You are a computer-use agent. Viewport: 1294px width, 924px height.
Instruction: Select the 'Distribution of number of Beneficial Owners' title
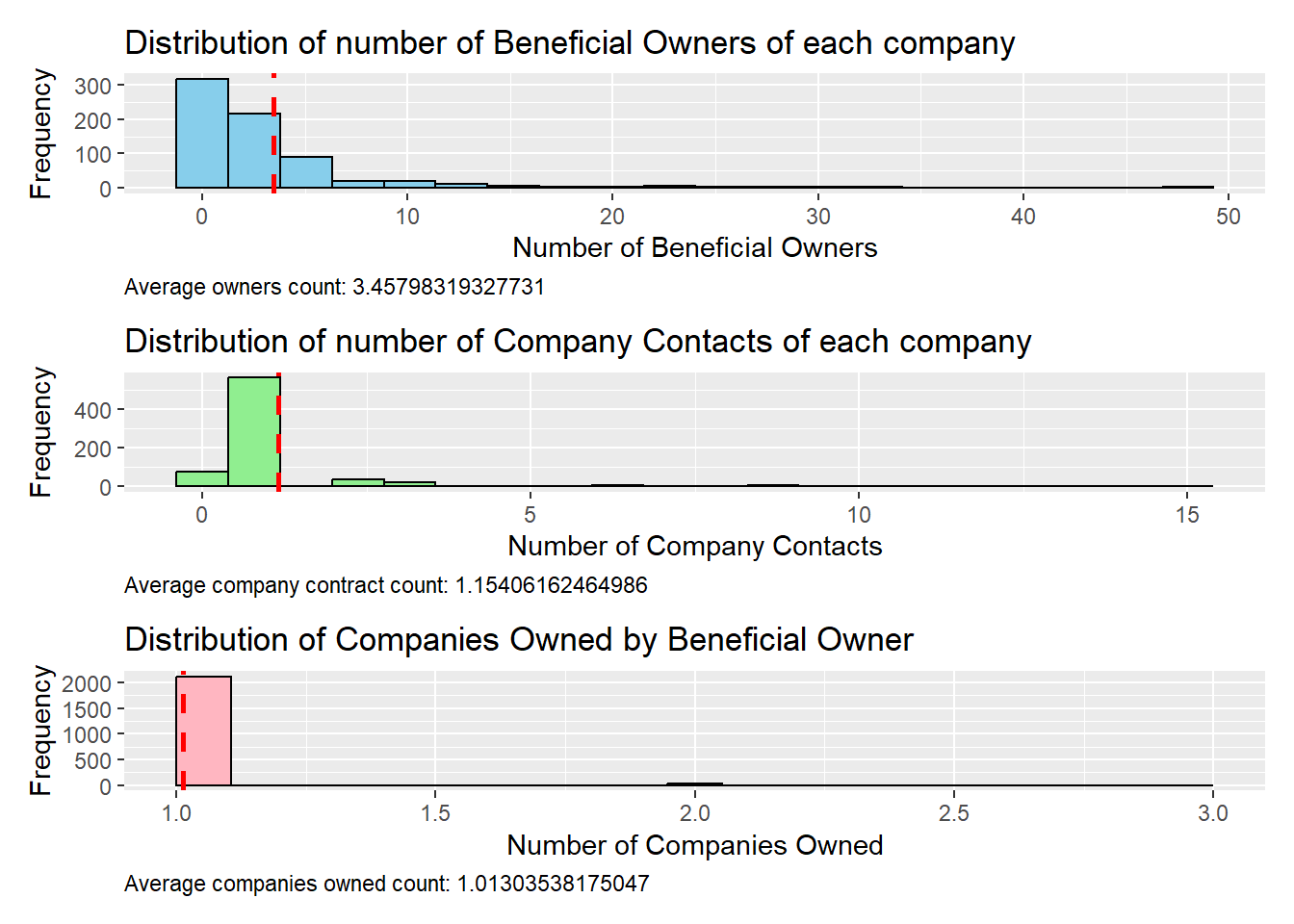[x=569, y=43]
